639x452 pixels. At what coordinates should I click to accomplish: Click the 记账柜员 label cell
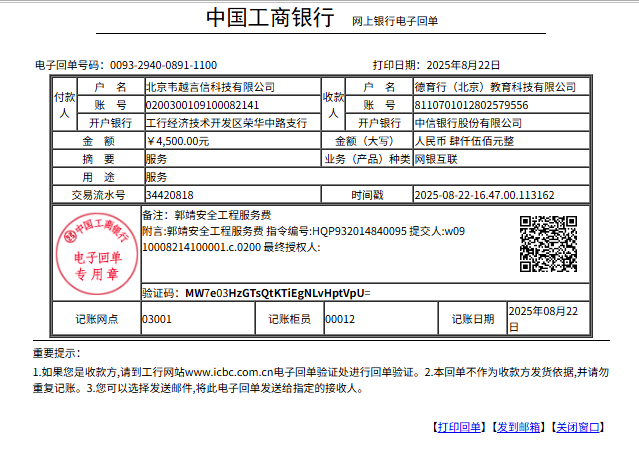pos(289,319)
